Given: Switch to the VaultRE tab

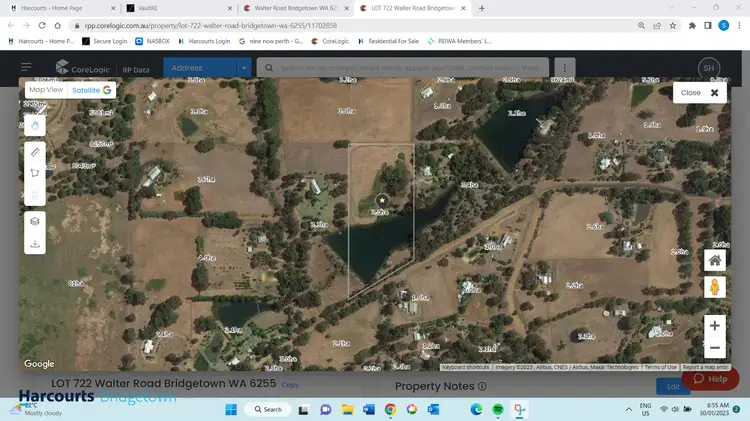Looking at the screenshot, I should 178,8.
